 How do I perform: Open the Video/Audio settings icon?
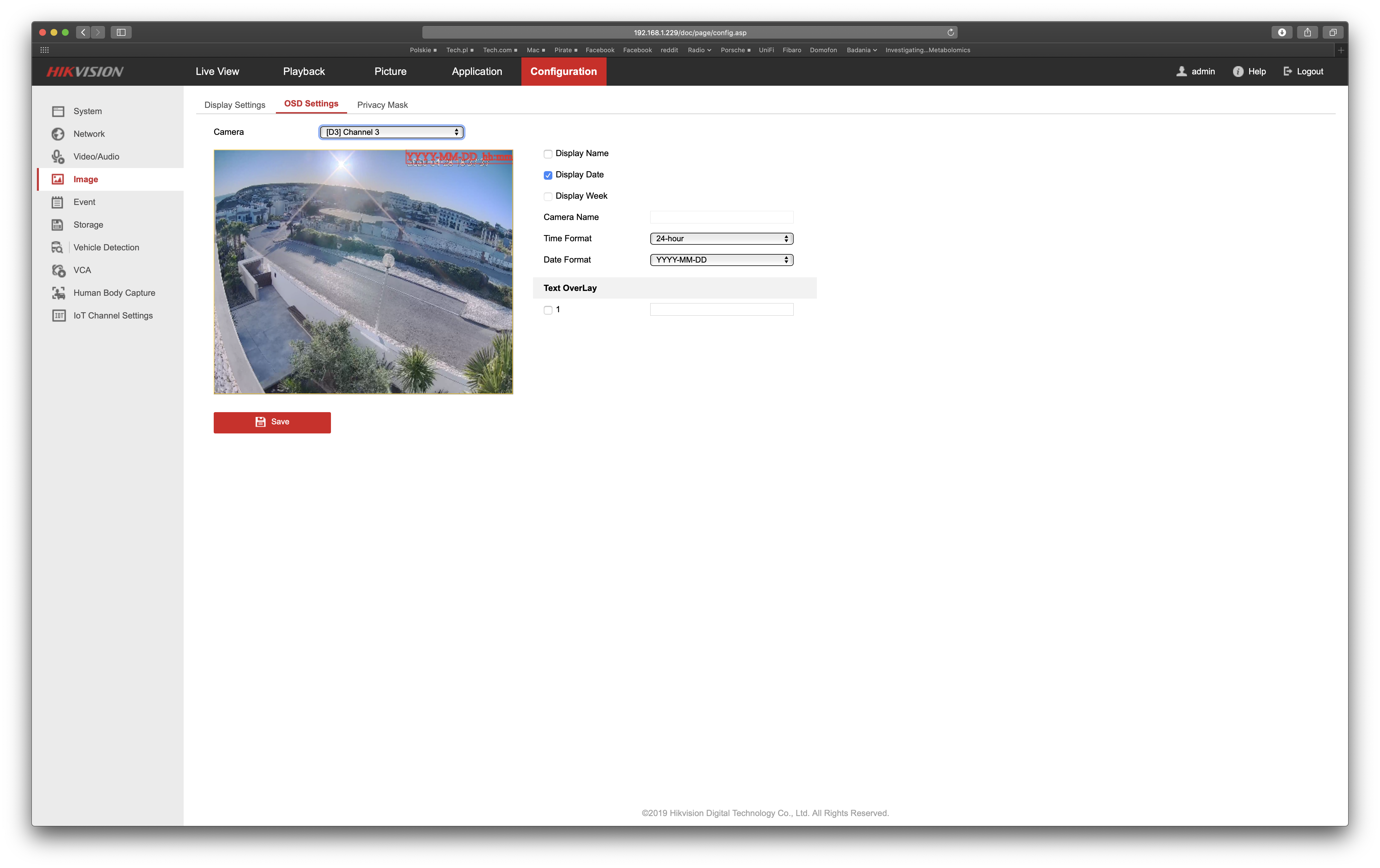(x=58, y=156)
